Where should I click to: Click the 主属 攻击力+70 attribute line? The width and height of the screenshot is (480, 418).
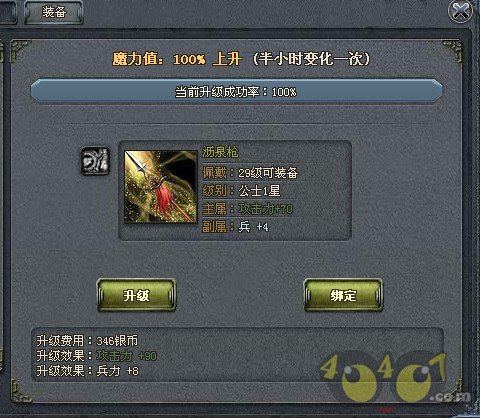click(248, 209)
